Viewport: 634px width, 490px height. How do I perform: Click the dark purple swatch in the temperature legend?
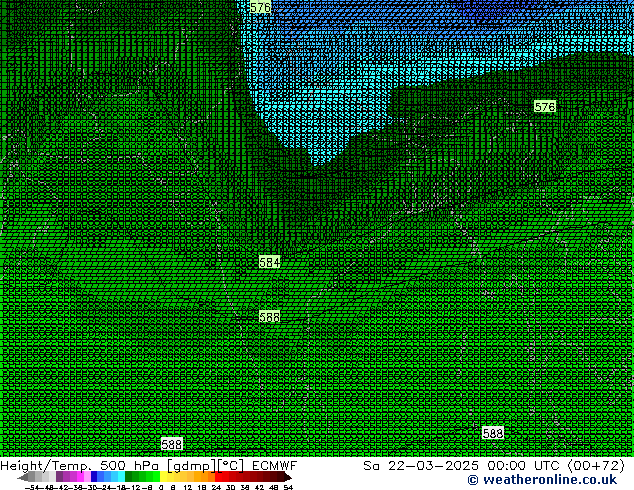click(x=59, y=477)
